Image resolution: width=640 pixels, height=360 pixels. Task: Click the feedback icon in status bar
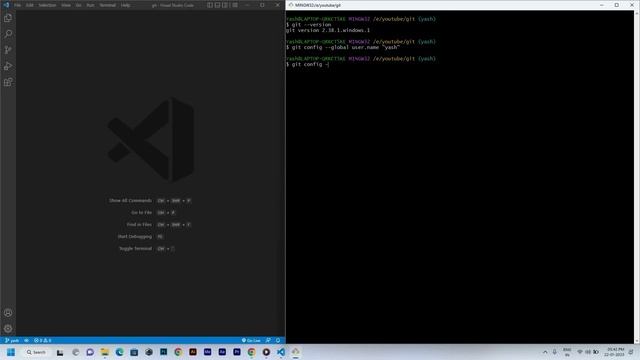pyautogui.click(x=268, y=340)
